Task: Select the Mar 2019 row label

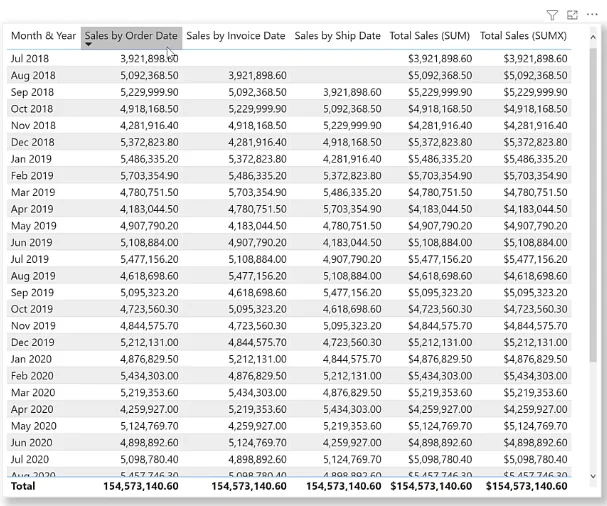Action: coord(33,192)
